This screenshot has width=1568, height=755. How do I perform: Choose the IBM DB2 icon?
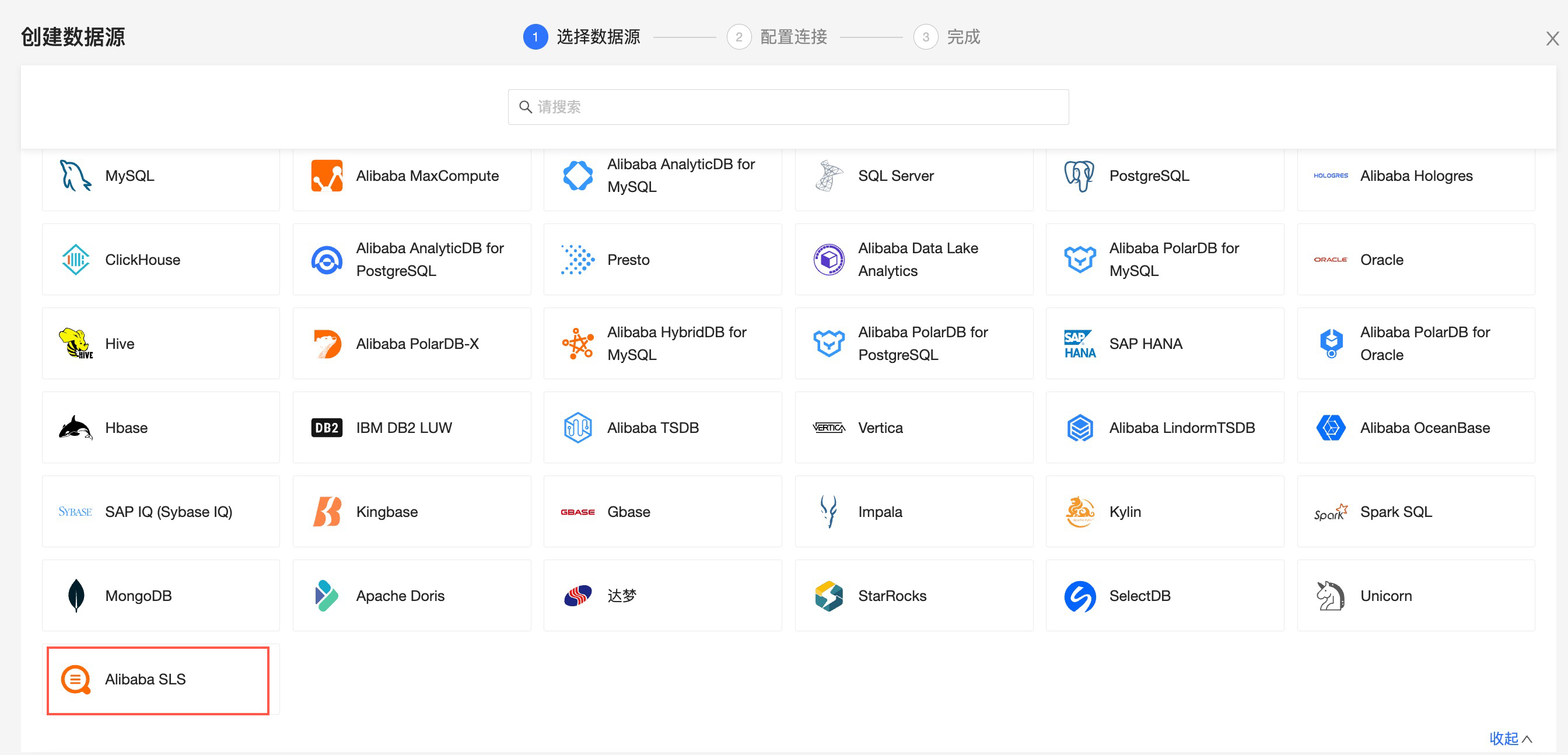[x=327, y=428]
